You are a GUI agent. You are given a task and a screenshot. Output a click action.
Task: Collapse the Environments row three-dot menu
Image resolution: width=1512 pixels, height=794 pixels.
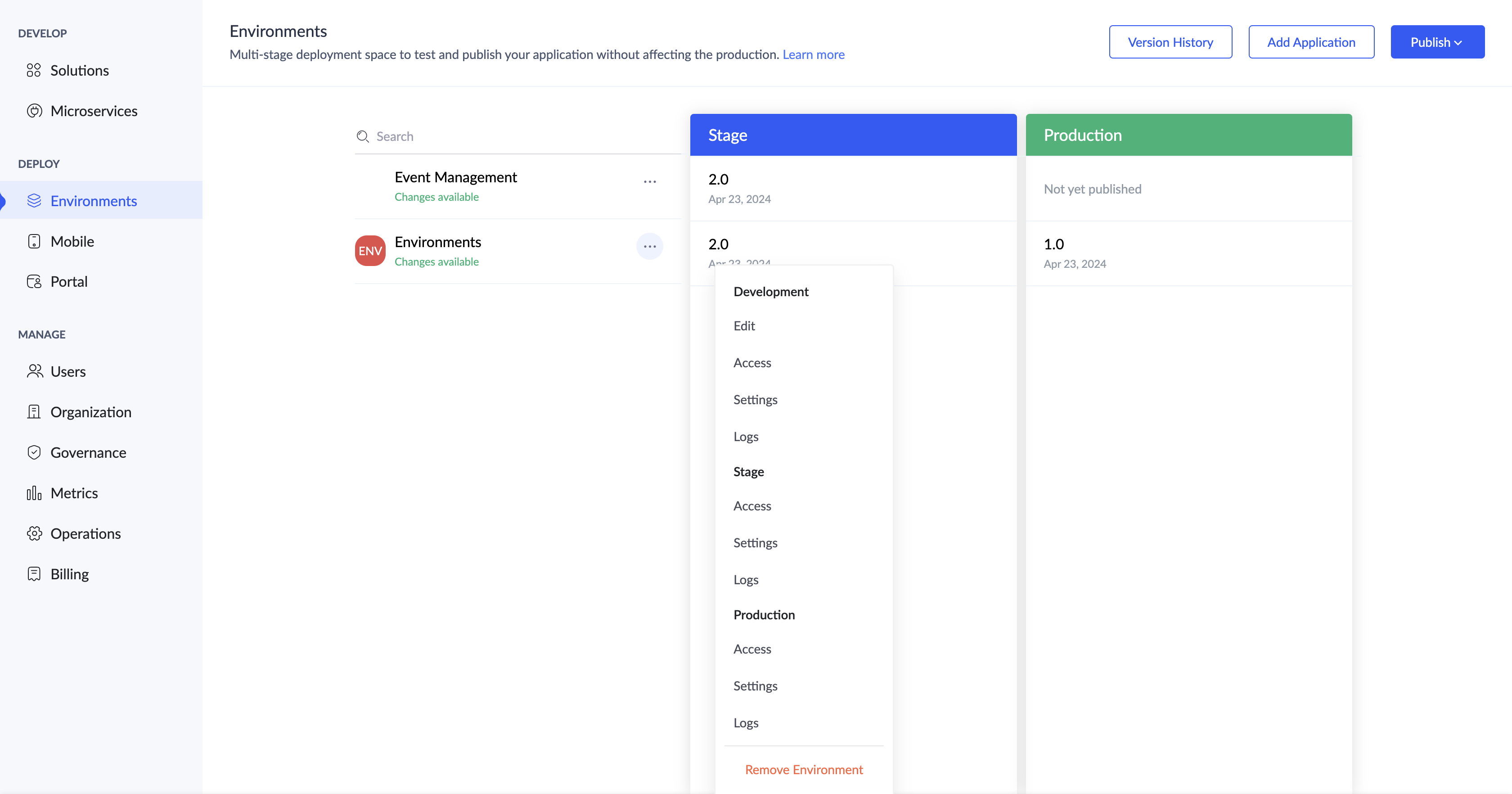tap(649, 247)
